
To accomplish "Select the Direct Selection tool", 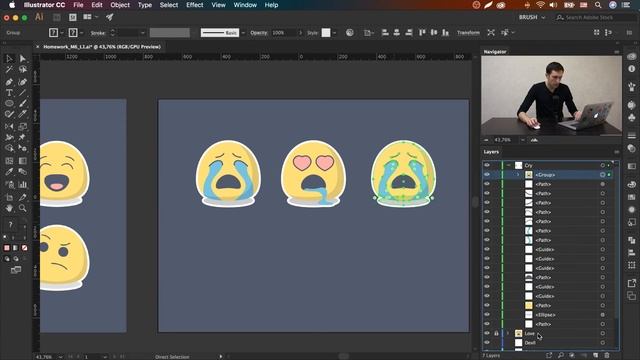I will (22, 58).
